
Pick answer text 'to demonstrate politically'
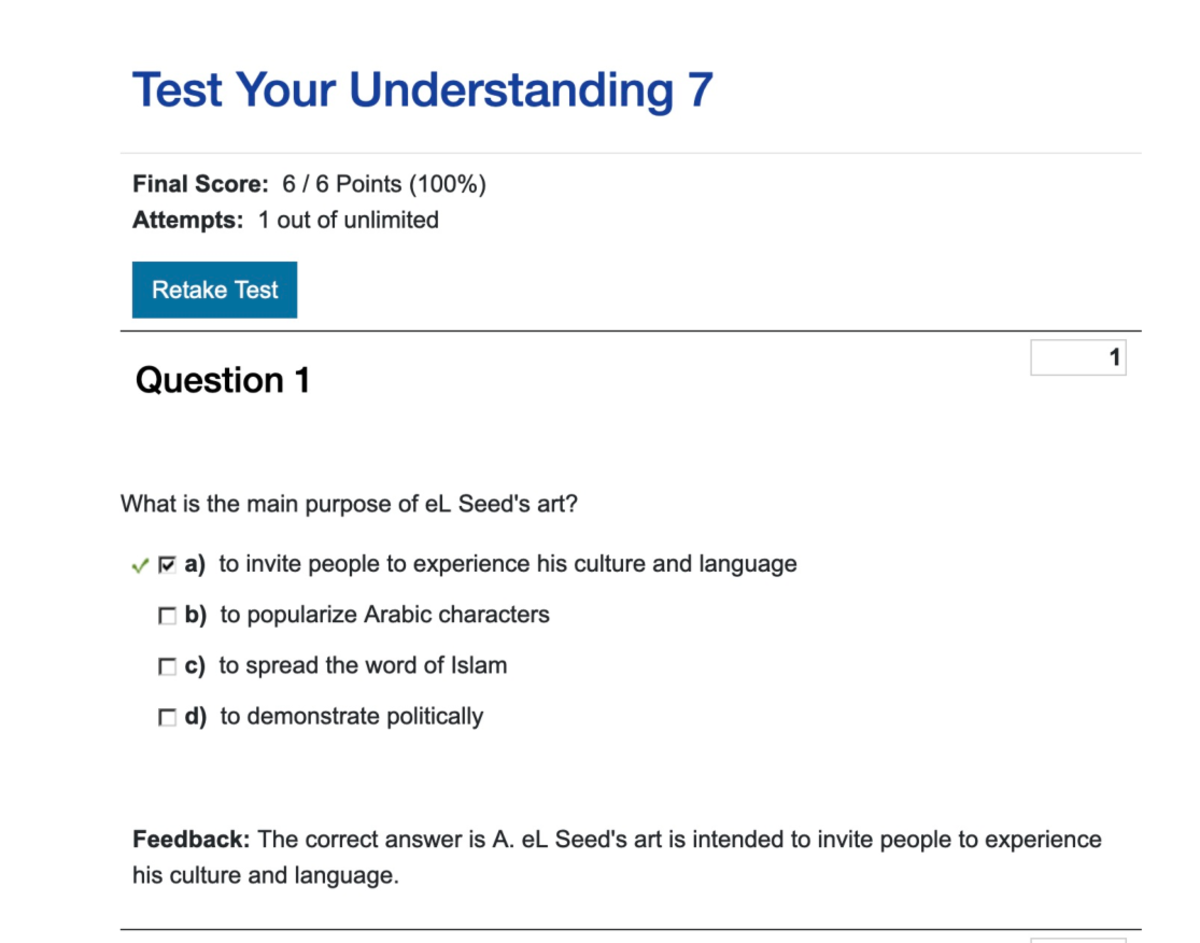(x=351, y=716)
